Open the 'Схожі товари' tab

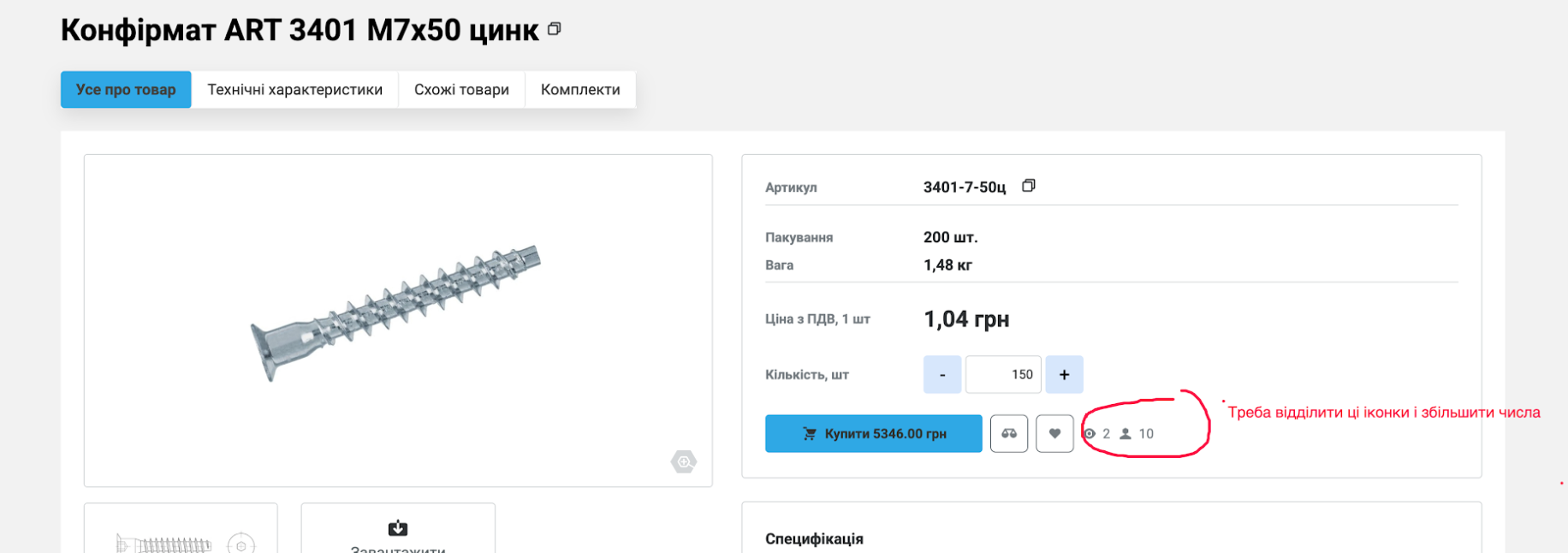[x=461, y=90]
